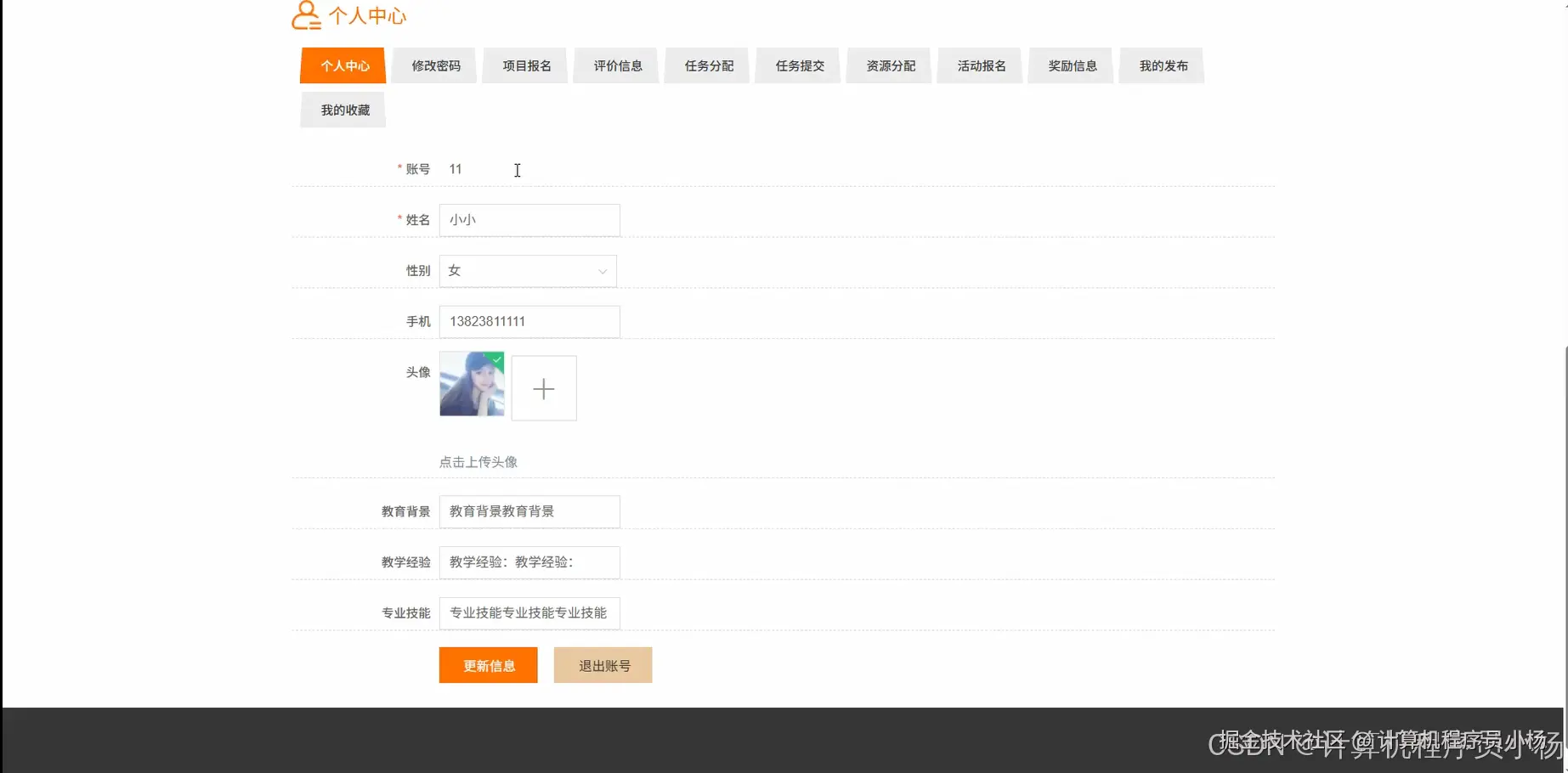Expand the gender selector showing 女
Viewport: 1568px width, 773px height.
pyautogui.click(x=527, y=270)
